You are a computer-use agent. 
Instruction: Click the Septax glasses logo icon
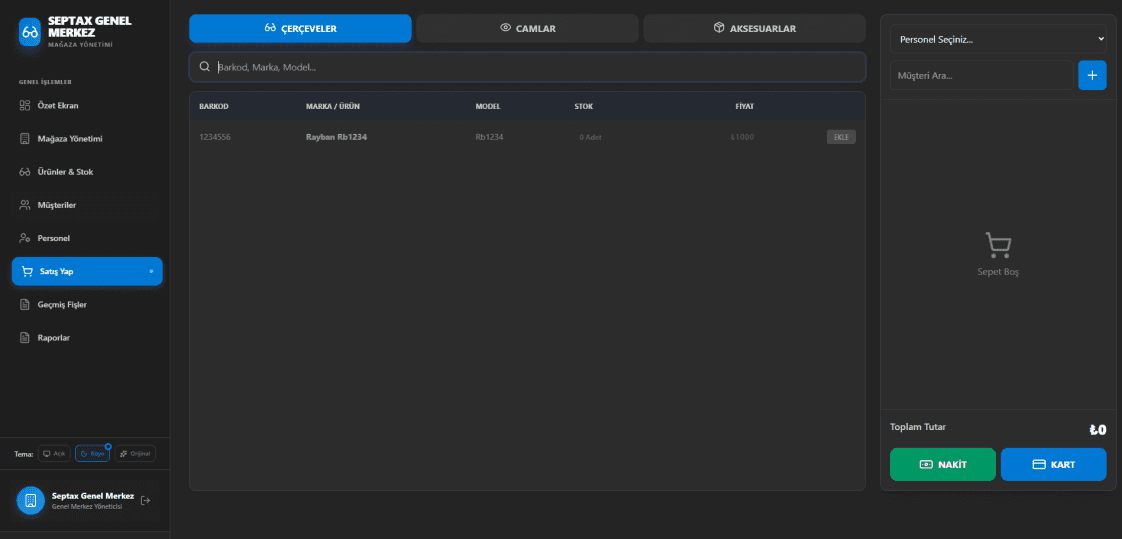coord(30,31)
